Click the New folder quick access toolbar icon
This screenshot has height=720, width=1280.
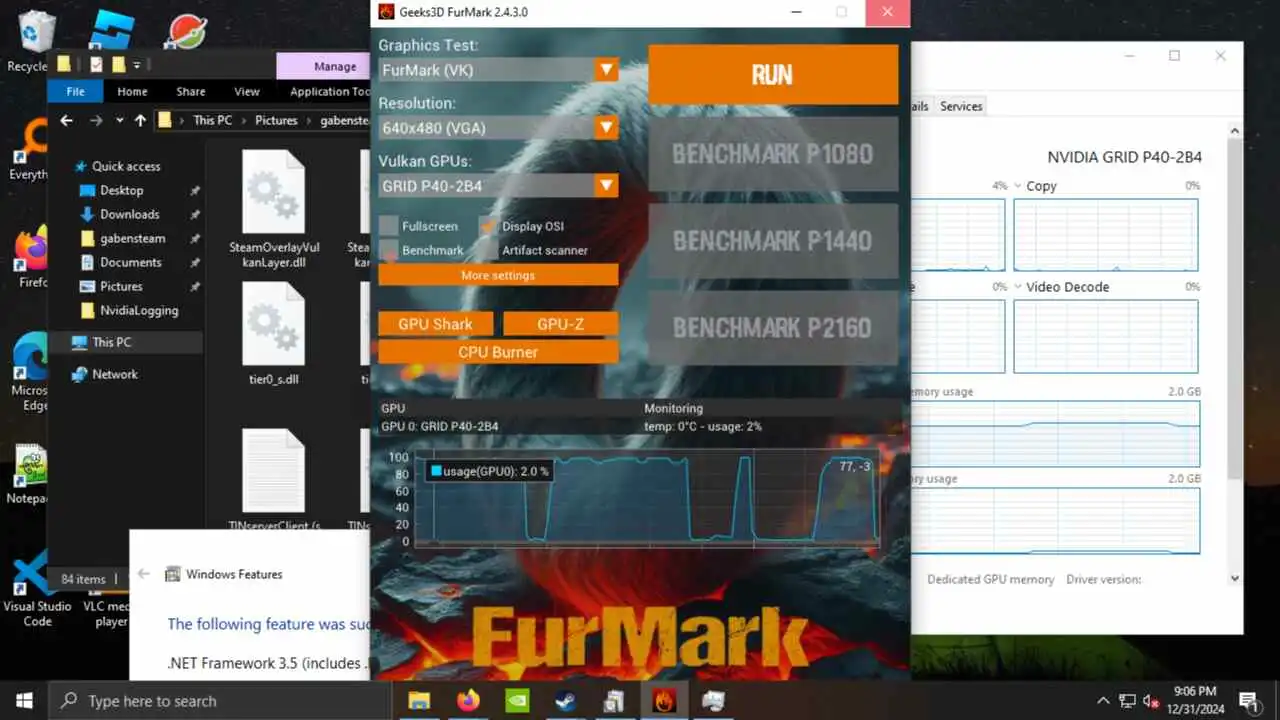(118, 65)
